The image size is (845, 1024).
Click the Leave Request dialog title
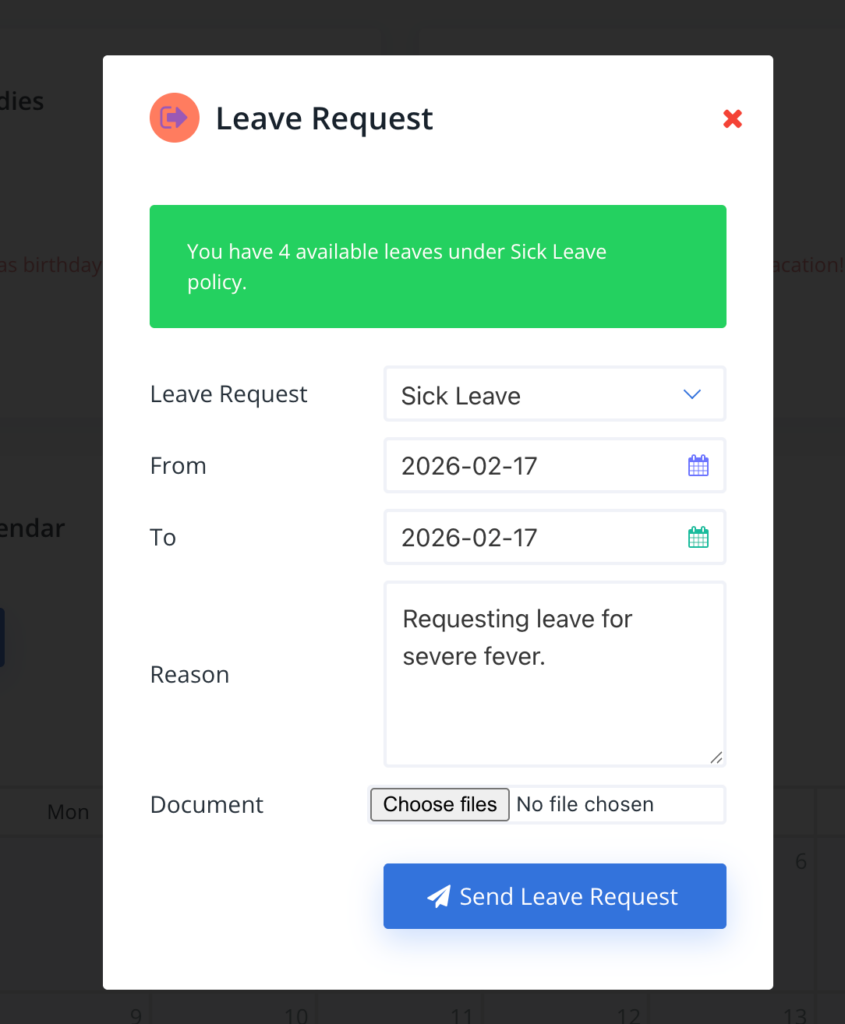pyautogui.click(x=324, y=119)
